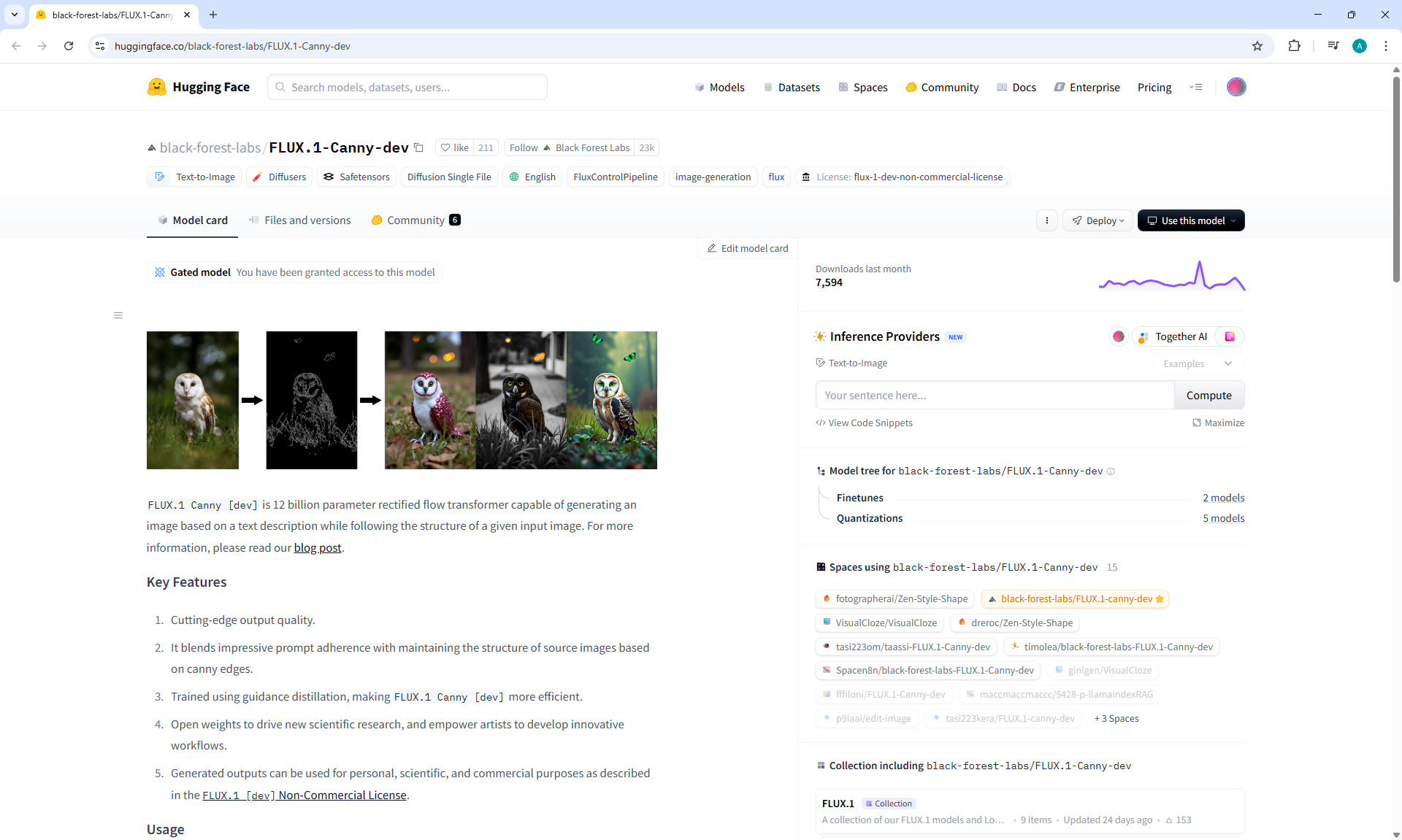The height and width of the screenshot is (840, 1402).
Task: Open the browser extensions puzzle icon
Action: 1294,46
